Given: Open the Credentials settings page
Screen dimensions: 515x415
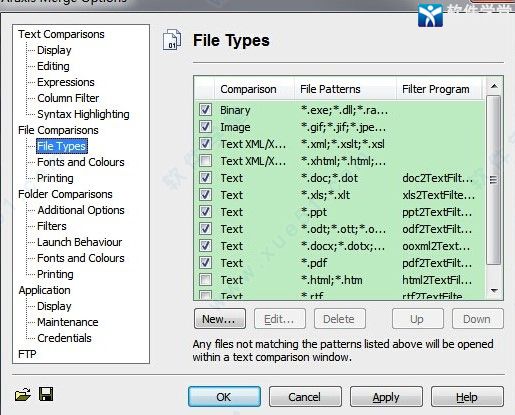Looking at the screenshot, I should [x=64, y=338].
